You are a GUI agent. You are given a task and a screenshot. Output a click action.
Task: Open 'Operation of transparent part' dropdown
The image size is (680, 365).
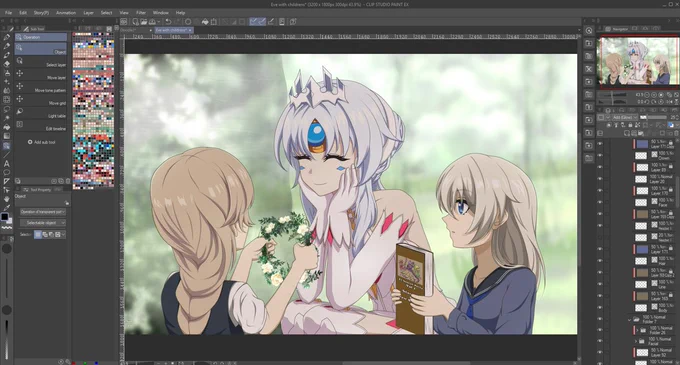coord(43,212)
